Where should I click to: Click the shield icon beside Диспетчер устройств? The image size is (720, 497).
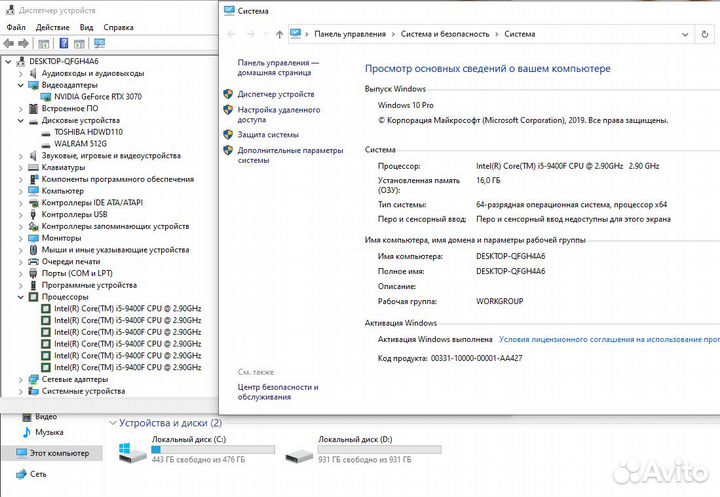(x=228, y=94)
